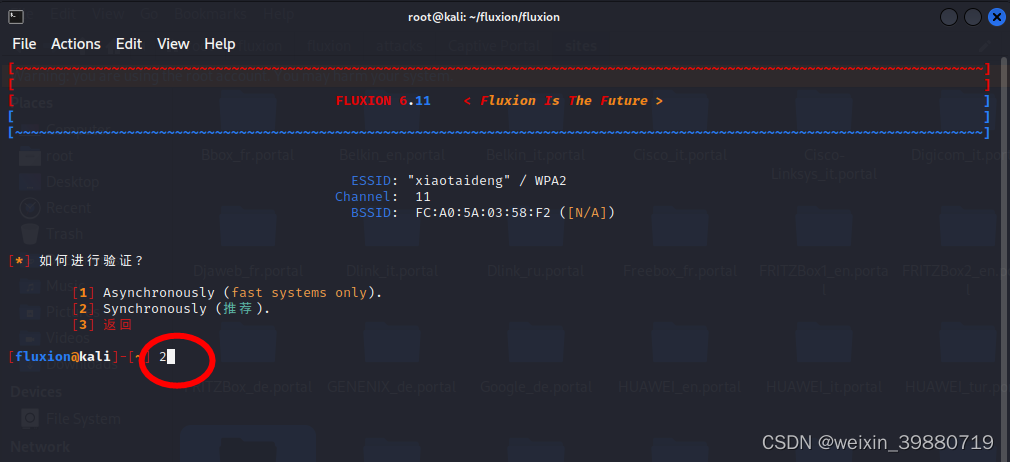
Task: Maximize the terminal window
Action: pos(973,17)
